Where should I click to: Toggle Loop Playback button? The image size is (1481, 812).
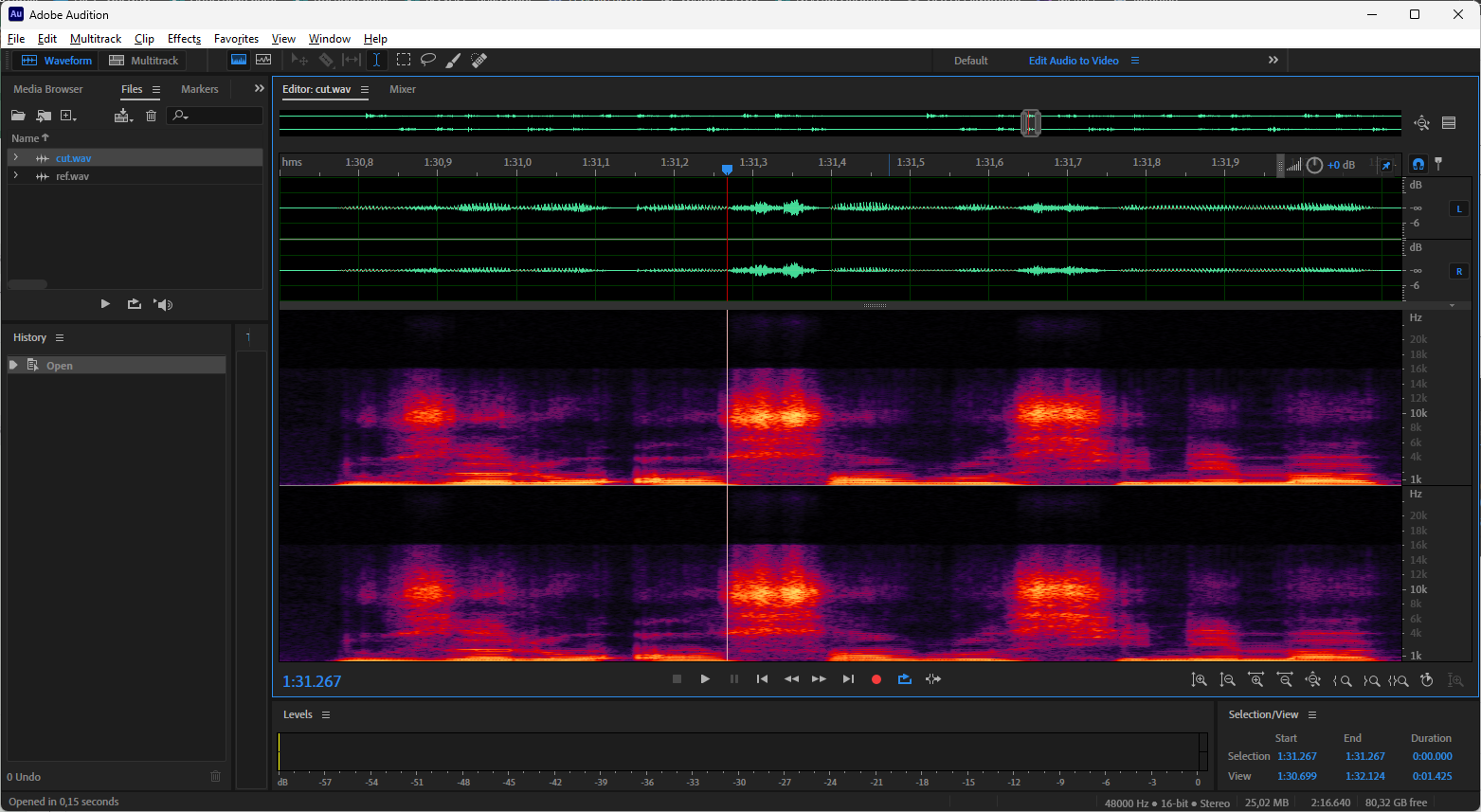(904, 679)
